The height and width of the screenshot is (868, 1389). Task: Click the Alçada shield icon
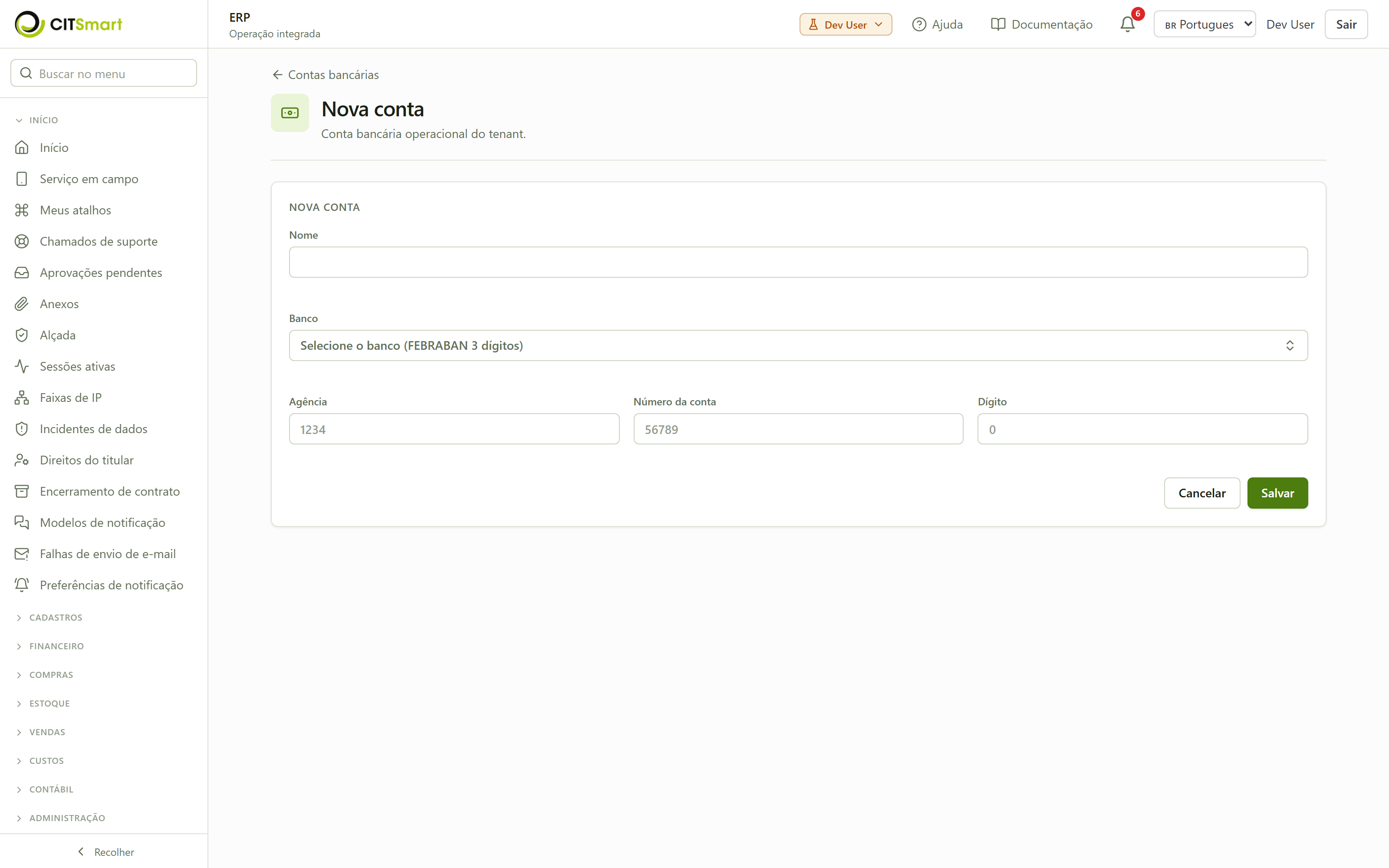[x=22, y=335]
